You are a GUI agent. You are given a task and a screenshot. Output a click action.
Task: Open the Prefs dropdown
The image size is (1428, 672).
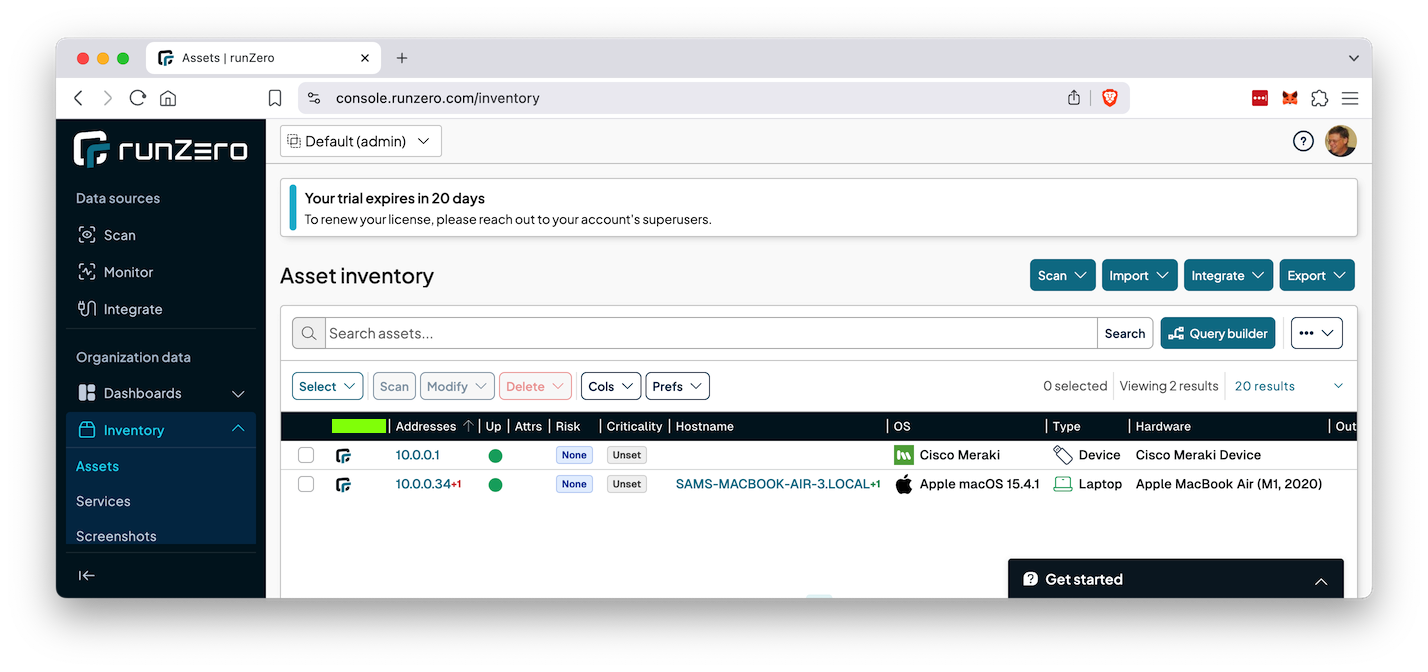click(x=677, y=387)
